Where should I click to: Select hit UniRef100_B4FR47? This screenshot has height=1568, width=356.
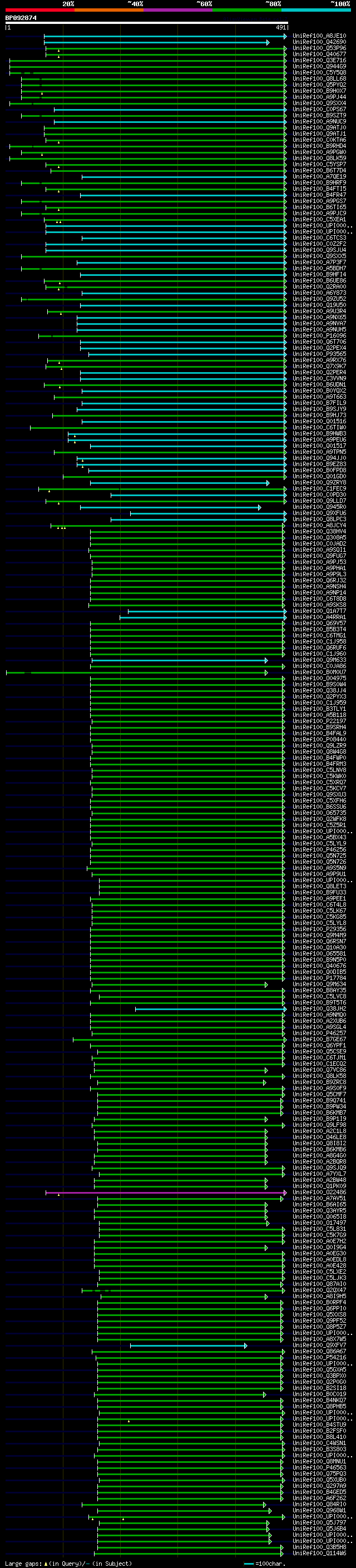click(319, 195)
